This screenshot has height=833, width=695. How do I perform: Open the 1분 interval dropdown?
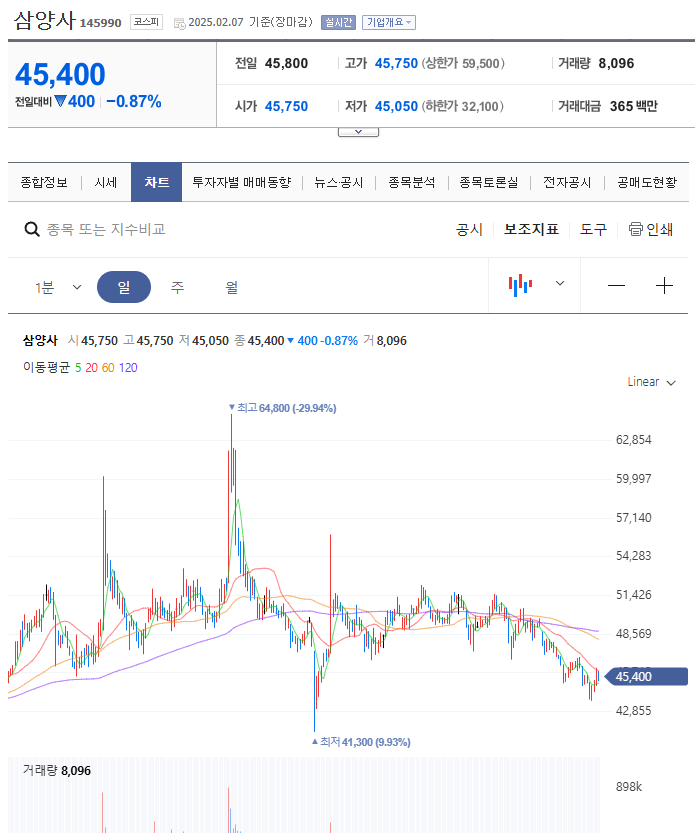(58, 287)
